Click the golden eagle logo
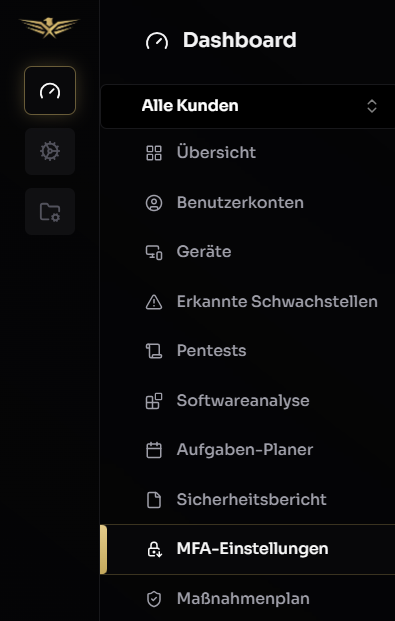395x621 pixels. (50, 28)
